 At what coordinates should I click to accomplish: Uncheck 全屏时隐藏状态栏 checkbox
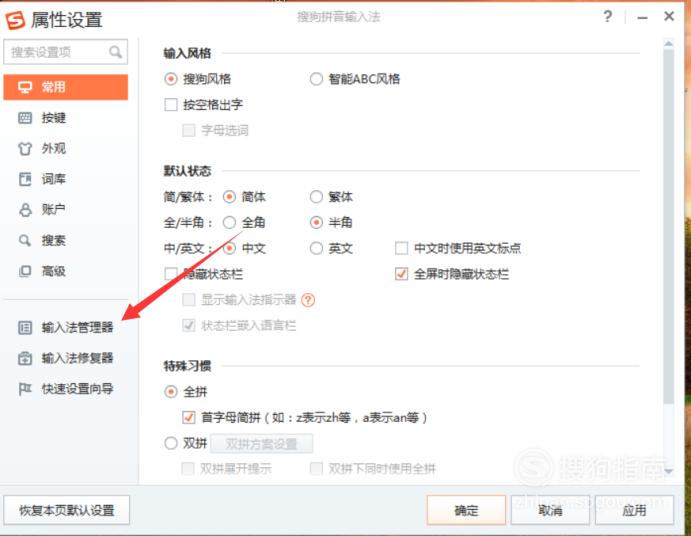tap(401, 274)
